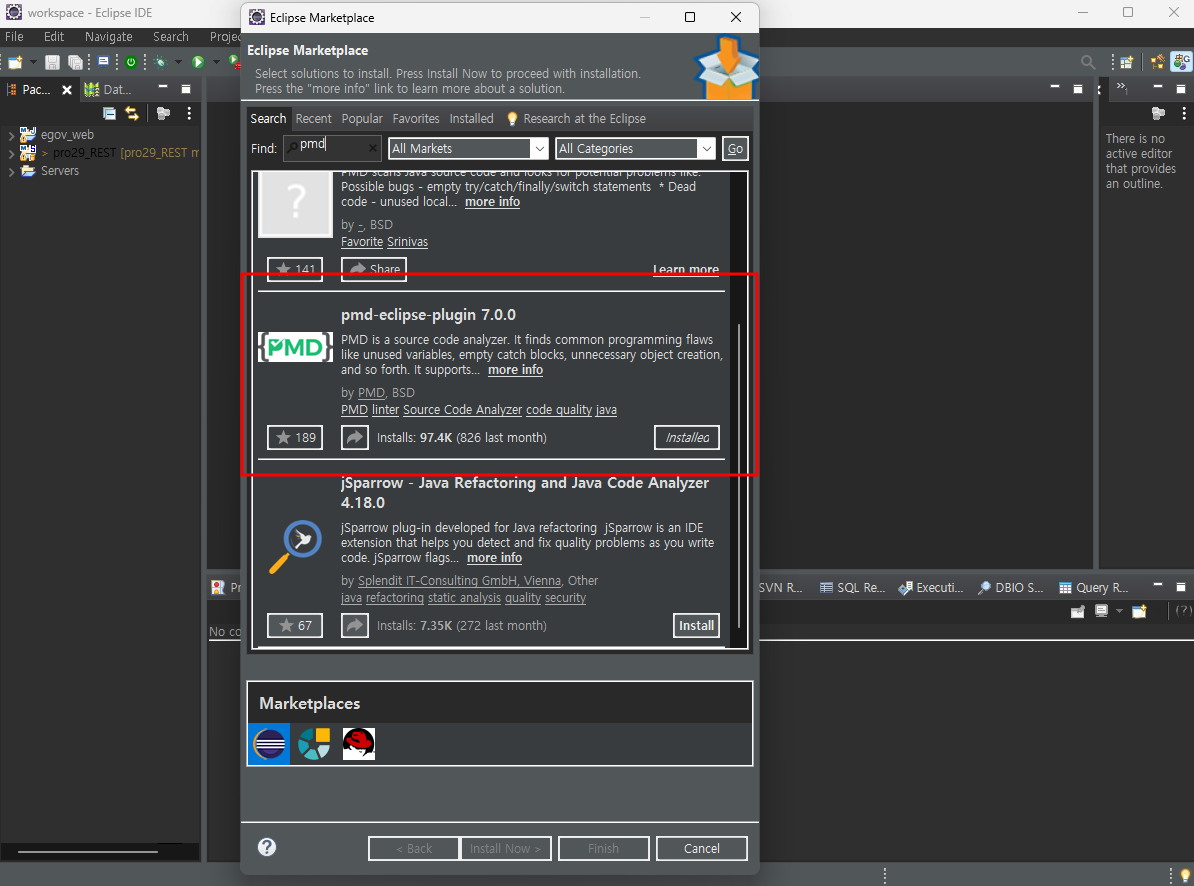Expand the Servers folder
Image resolution: width=1194 pixels, height=886 pixels.
[11, 172]
